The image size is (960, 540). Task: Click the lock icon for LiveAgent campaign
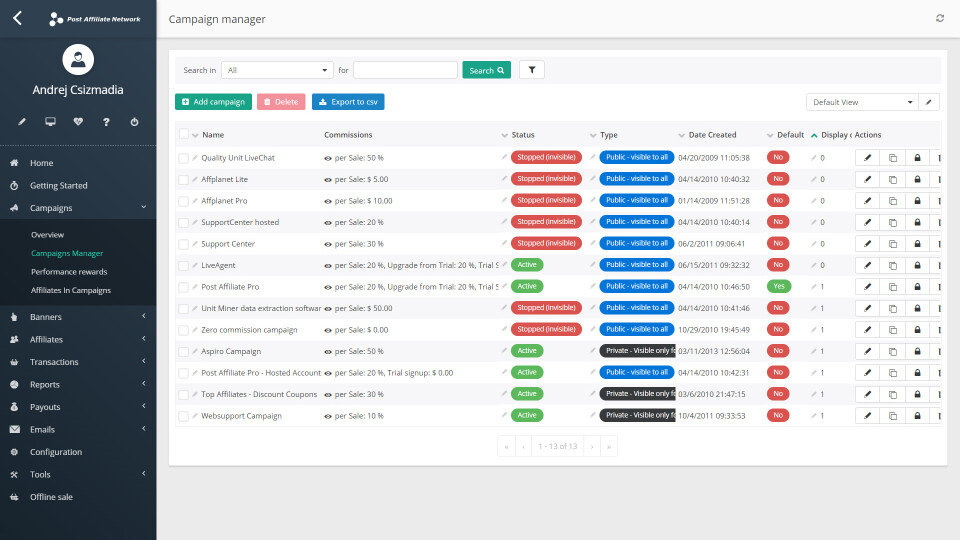click(918, 265)
